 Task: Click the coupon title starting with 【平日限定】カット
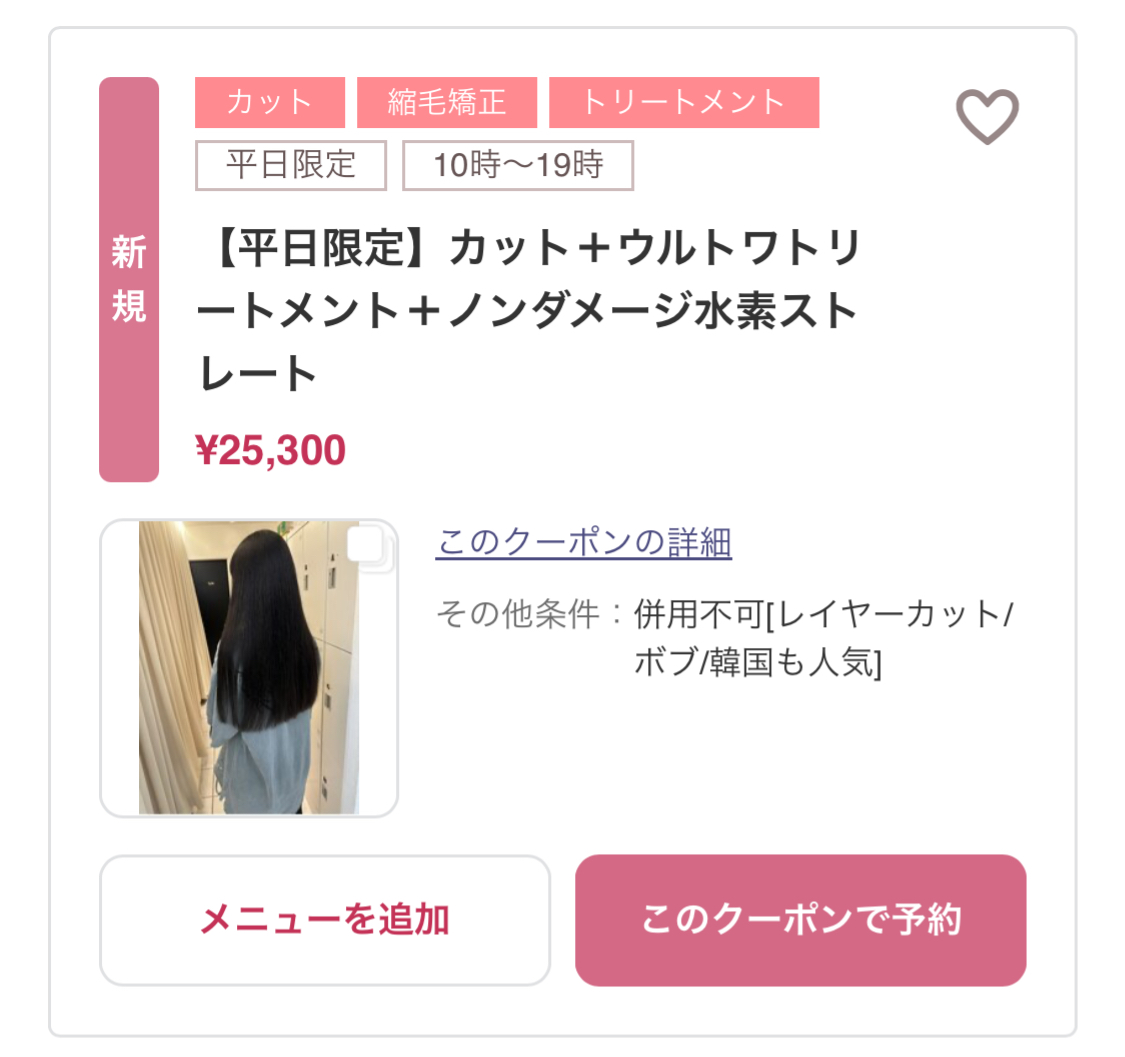point(529,310)
